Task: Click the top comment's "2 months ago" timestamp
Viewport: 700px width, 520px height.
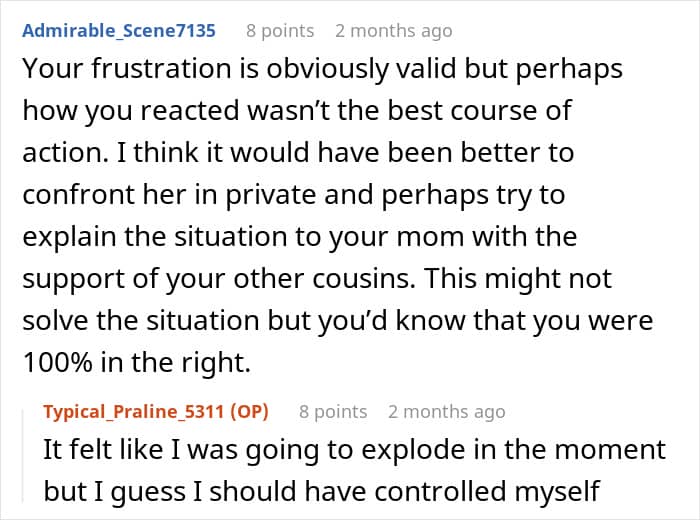Action: click(393, 30)
